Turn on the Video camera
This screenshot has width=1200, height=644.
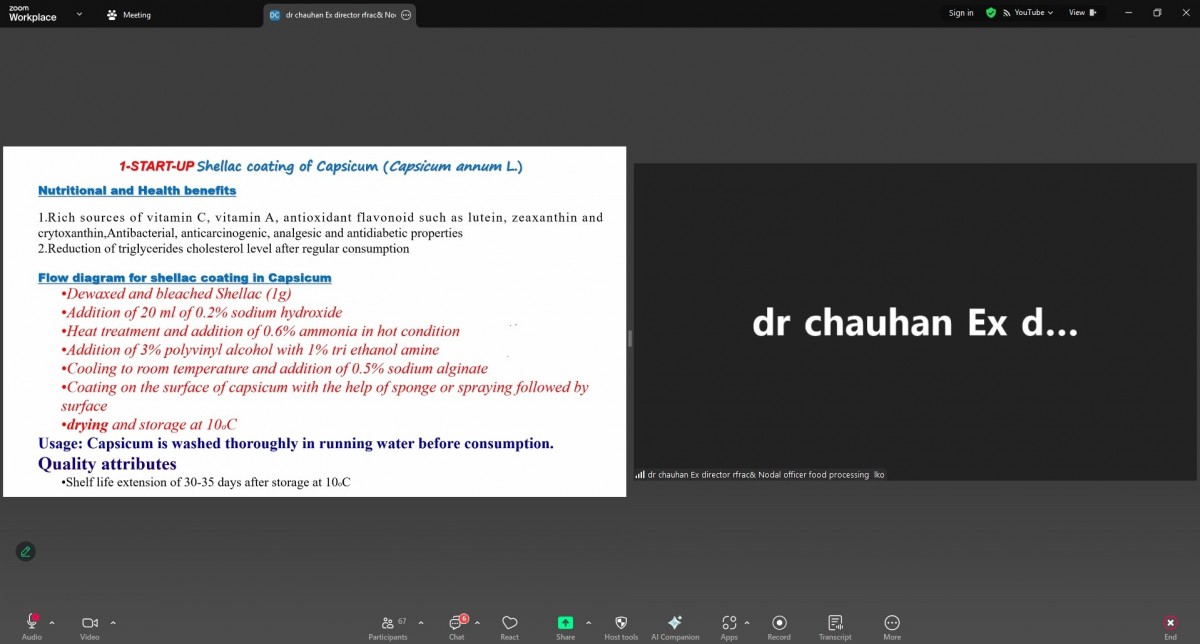tap(89, 626)
